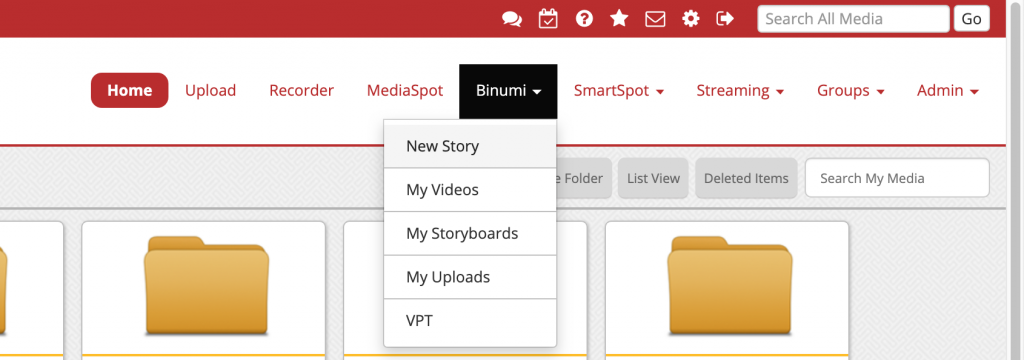This screenshot has height=360, width=1024.
Task: Open the folder right of the Binumi menu
Action: (729, 286)
